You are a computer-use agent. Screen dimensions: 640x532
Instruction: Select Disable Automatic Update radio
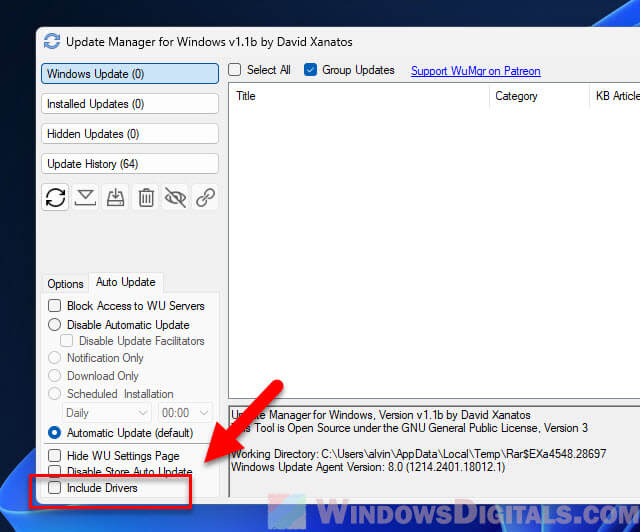55,325
